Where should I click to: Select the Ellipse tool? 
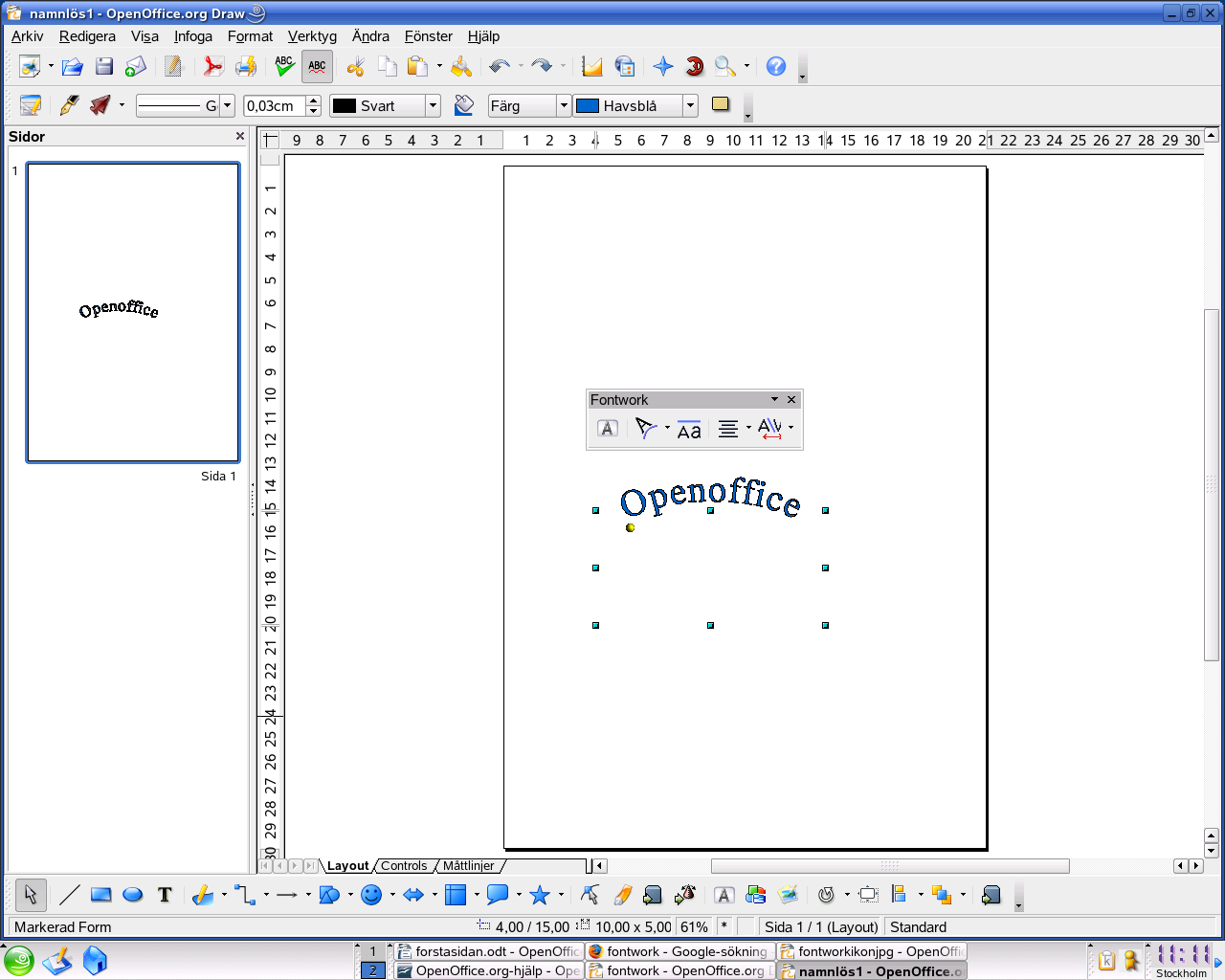tap(133, 895)
